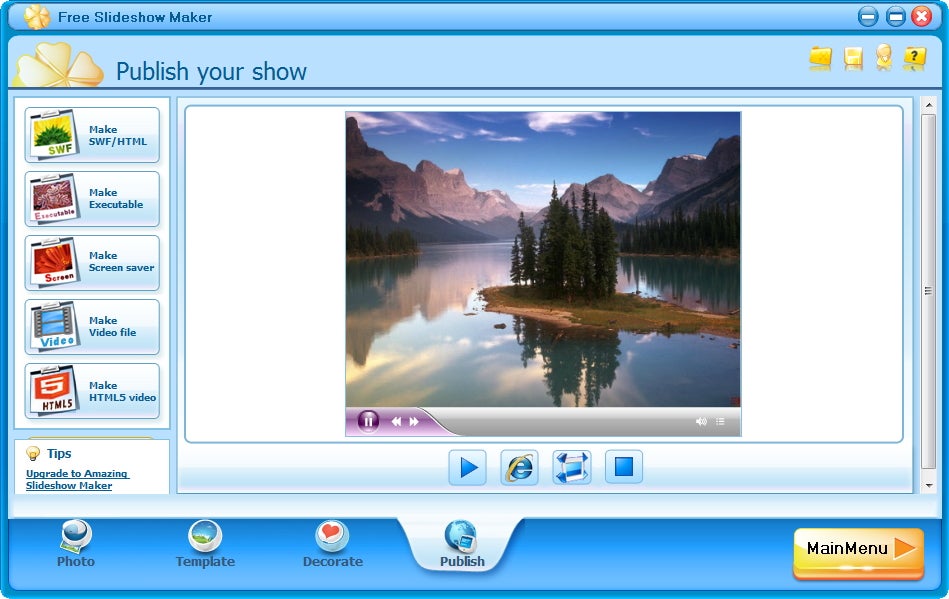Pause the slideshow in the player
The width and height of the screenshot is (949, 599).
point(368,421)
